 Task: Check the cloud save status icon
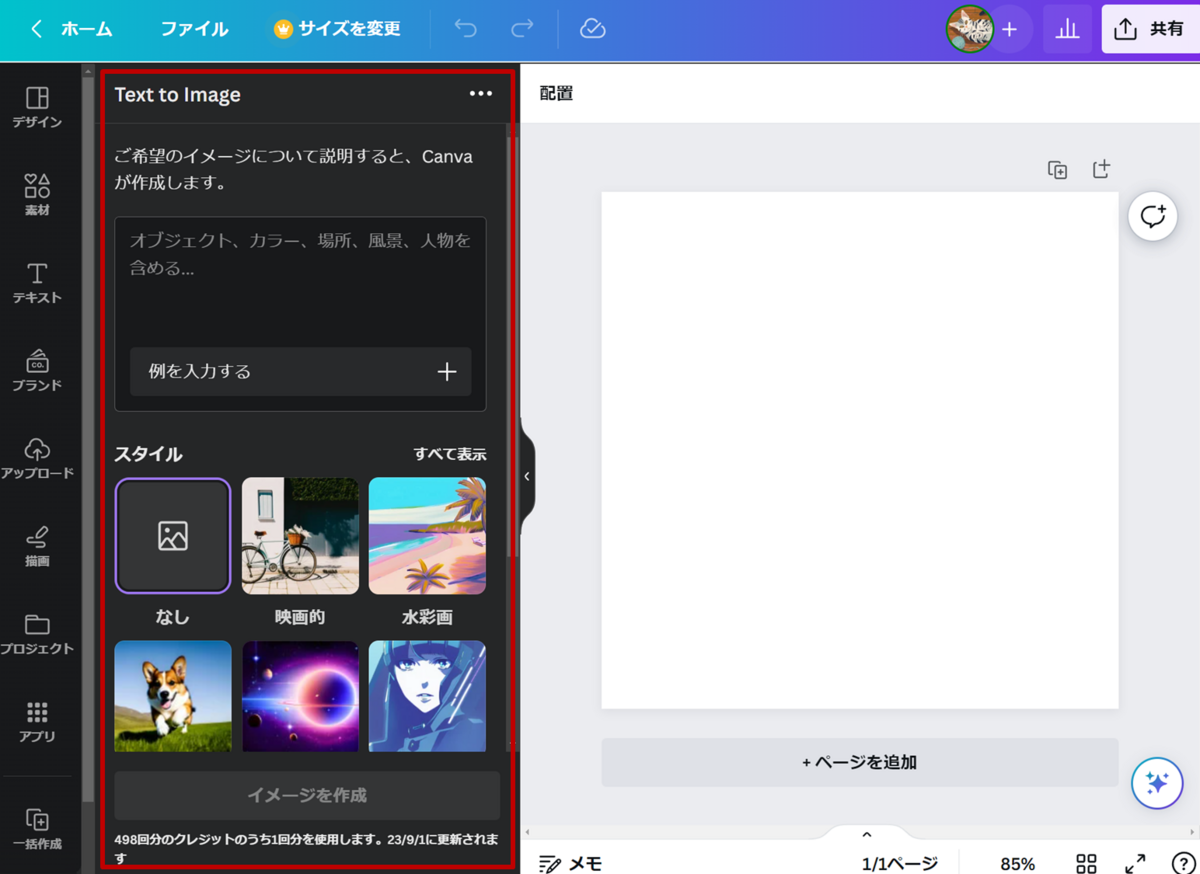[x=593, y=29]
